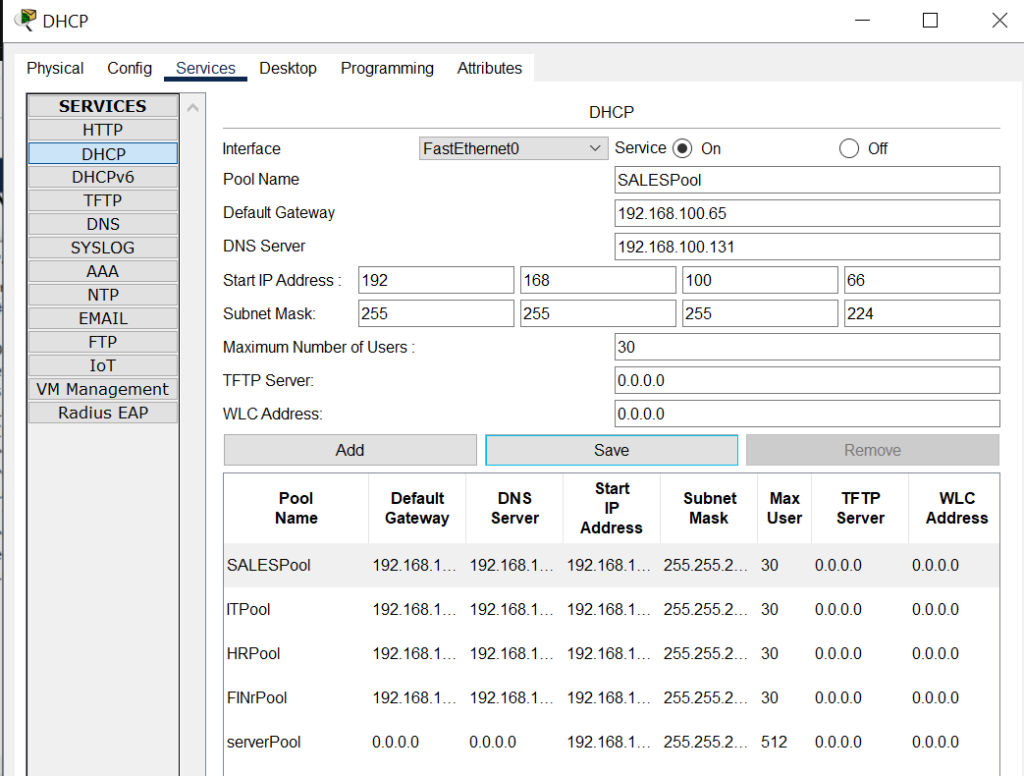Click the Default Gateway column header
This screenshot has width=1024, height=776.
click(x=417, y=508)
